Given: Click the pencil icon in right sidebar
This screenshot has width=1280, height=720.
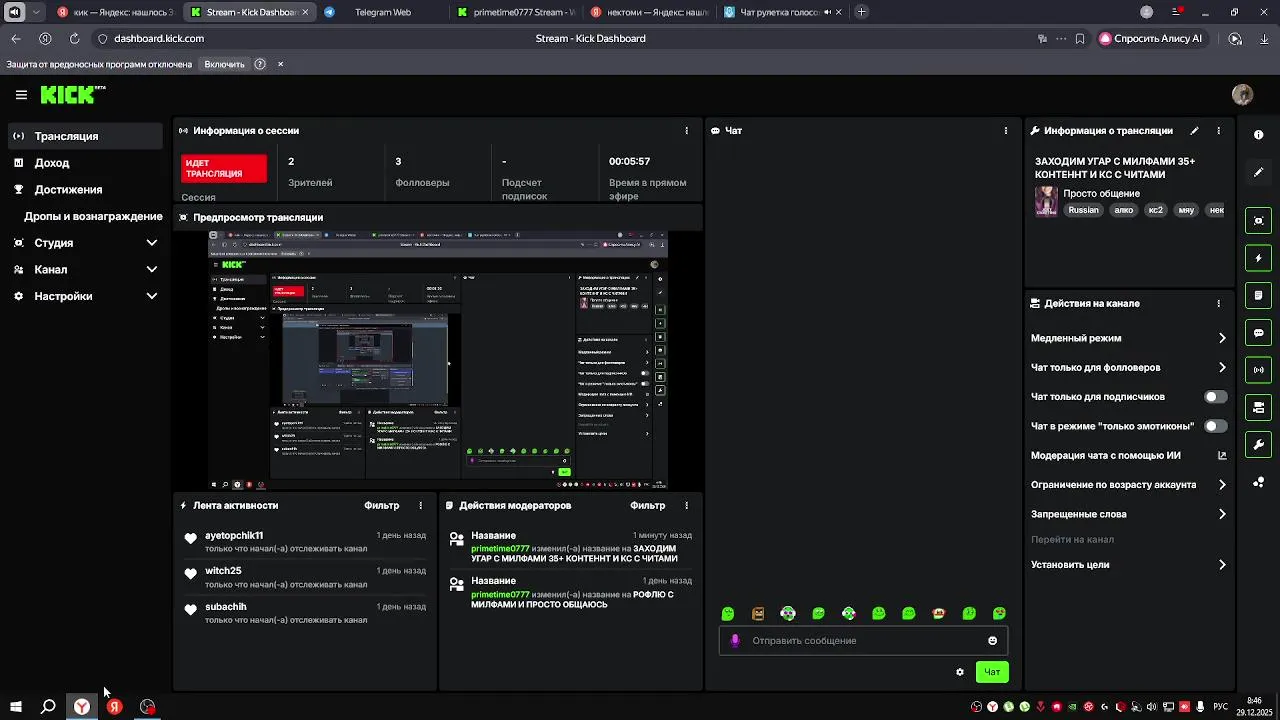Looking at the screenshot, I should point(1259,172).
